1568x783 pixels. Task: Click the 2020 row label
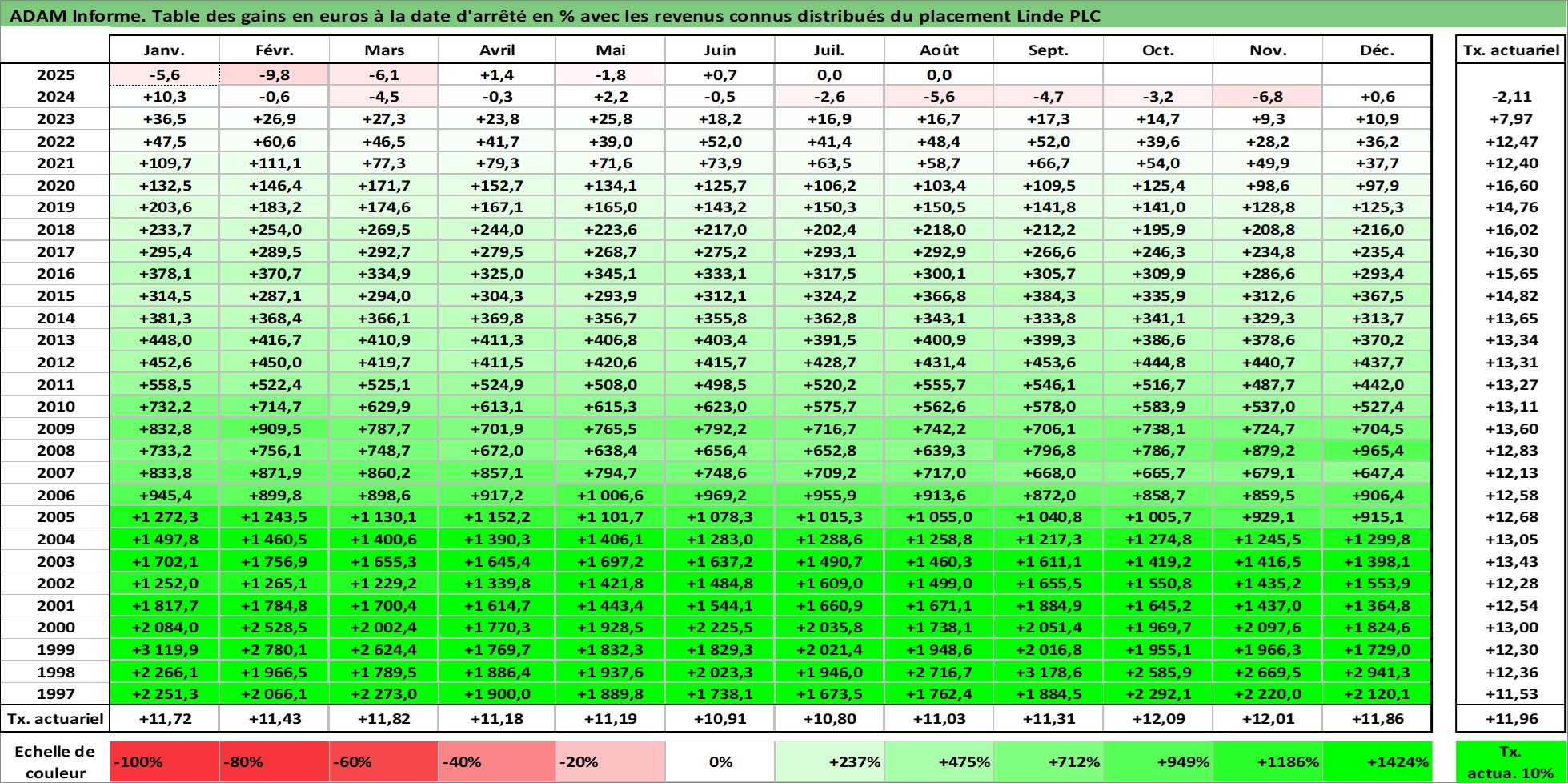tap(56, 186)
